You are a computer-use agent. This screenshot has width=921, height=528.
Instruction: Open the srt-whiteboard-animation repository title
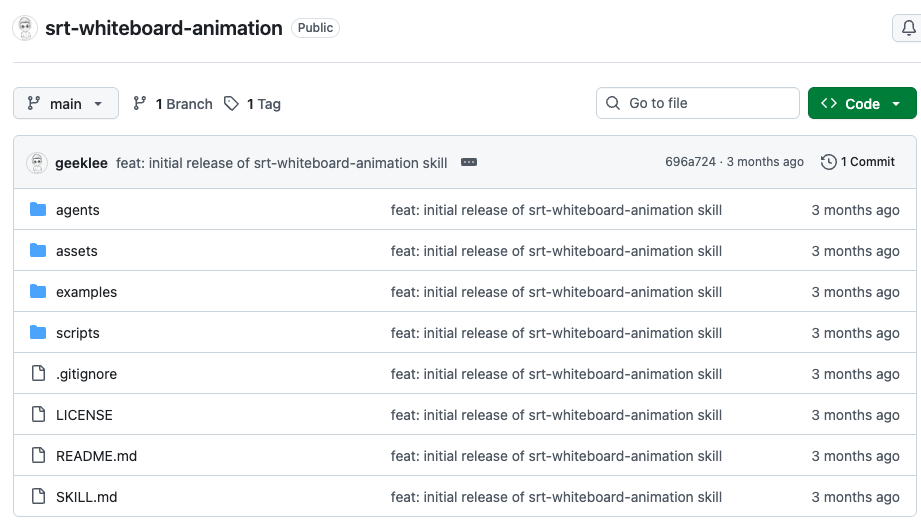[x=164, y=28]
